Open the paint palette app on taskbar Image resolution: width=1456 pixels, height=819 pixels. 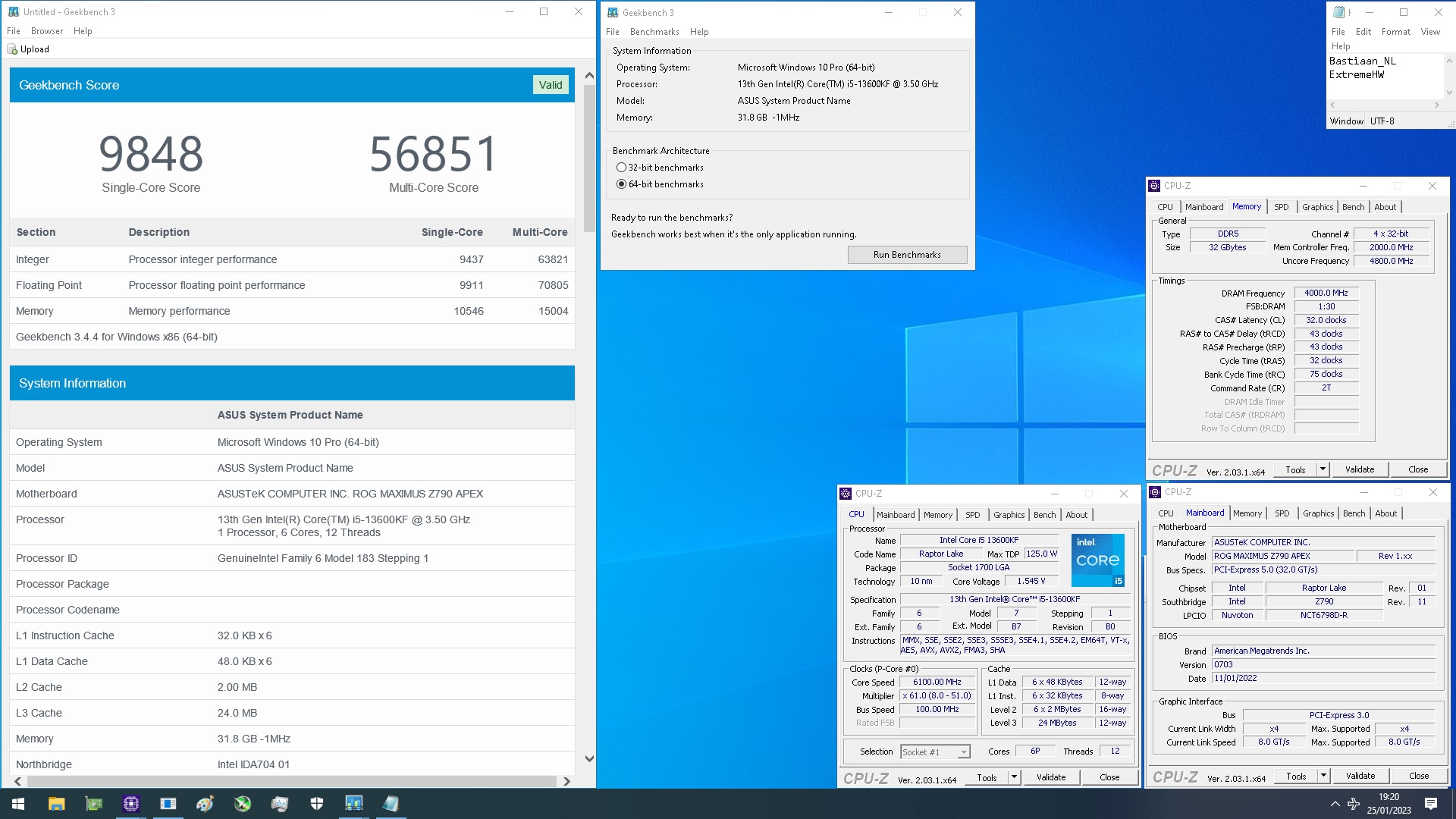(205, 804)
